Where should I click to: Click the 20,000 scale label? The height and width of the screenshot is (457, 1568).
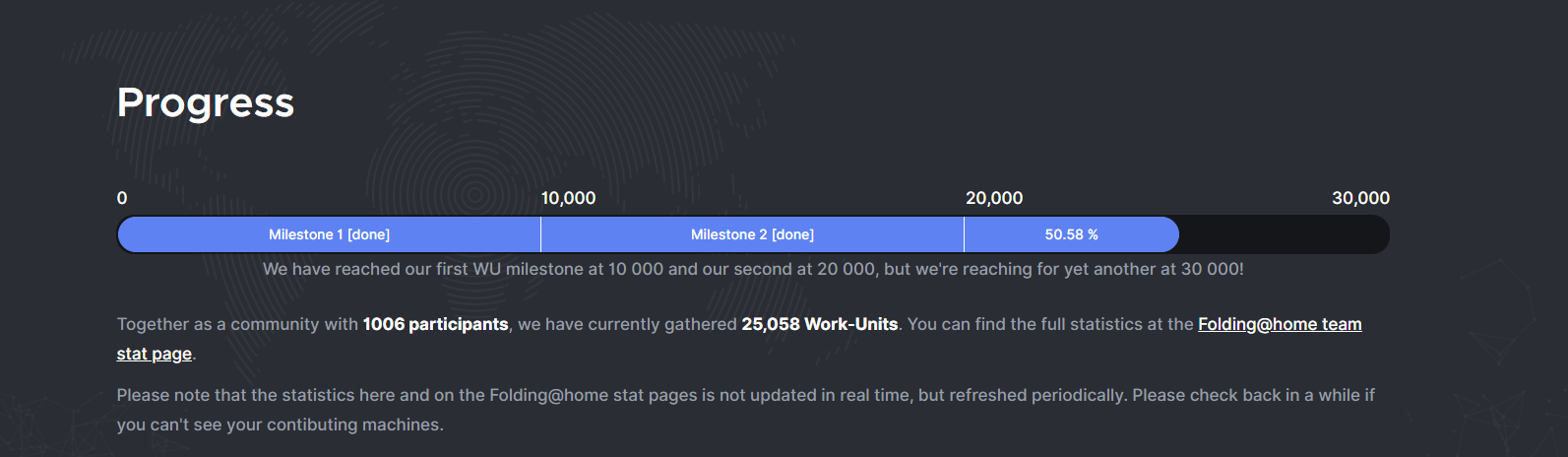click(x=994, y=198)
